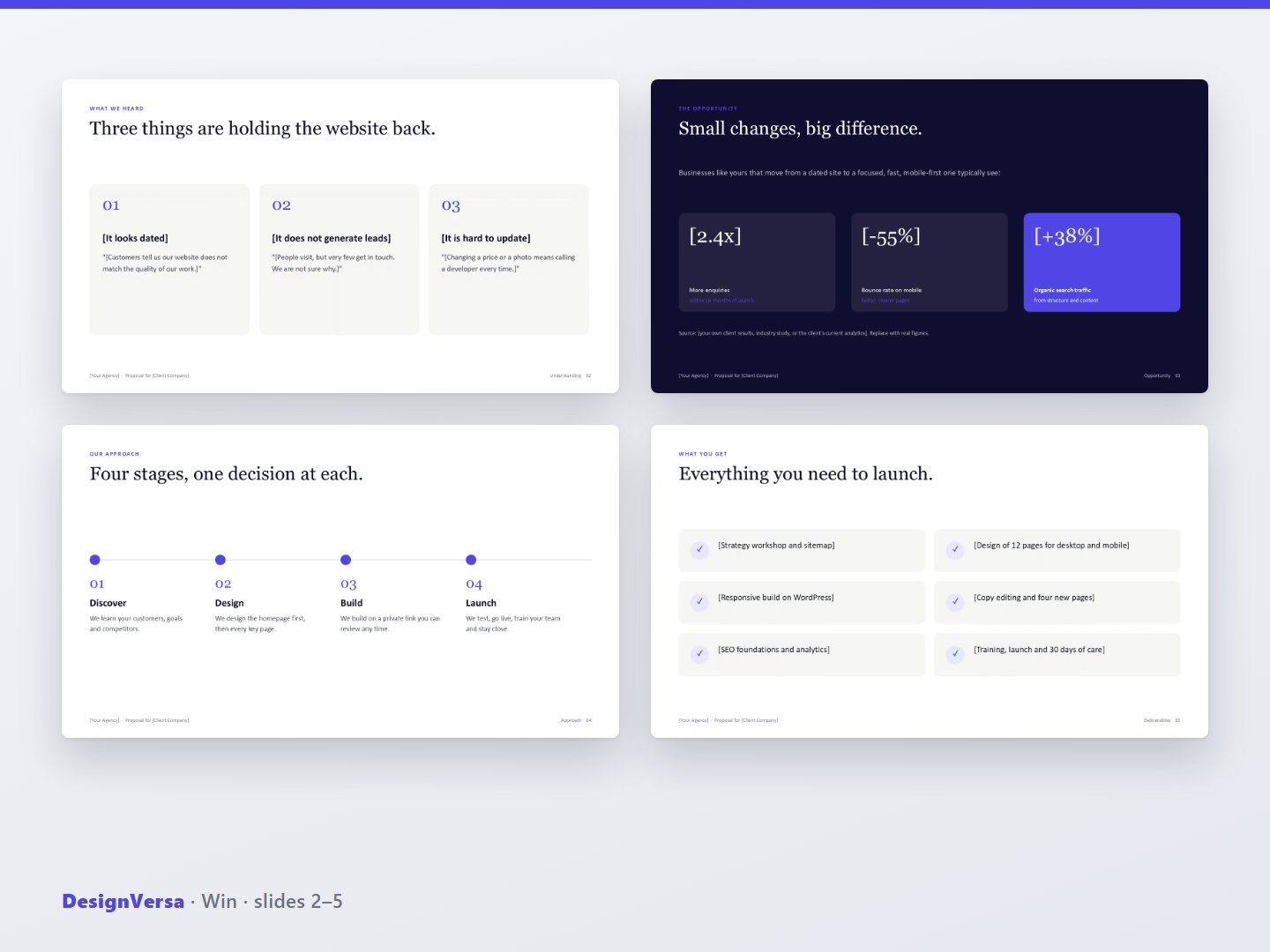Screen dimensions: 1270x952
Task: Select the timeline dot above 04 Launch
Action: pos(471,560)
